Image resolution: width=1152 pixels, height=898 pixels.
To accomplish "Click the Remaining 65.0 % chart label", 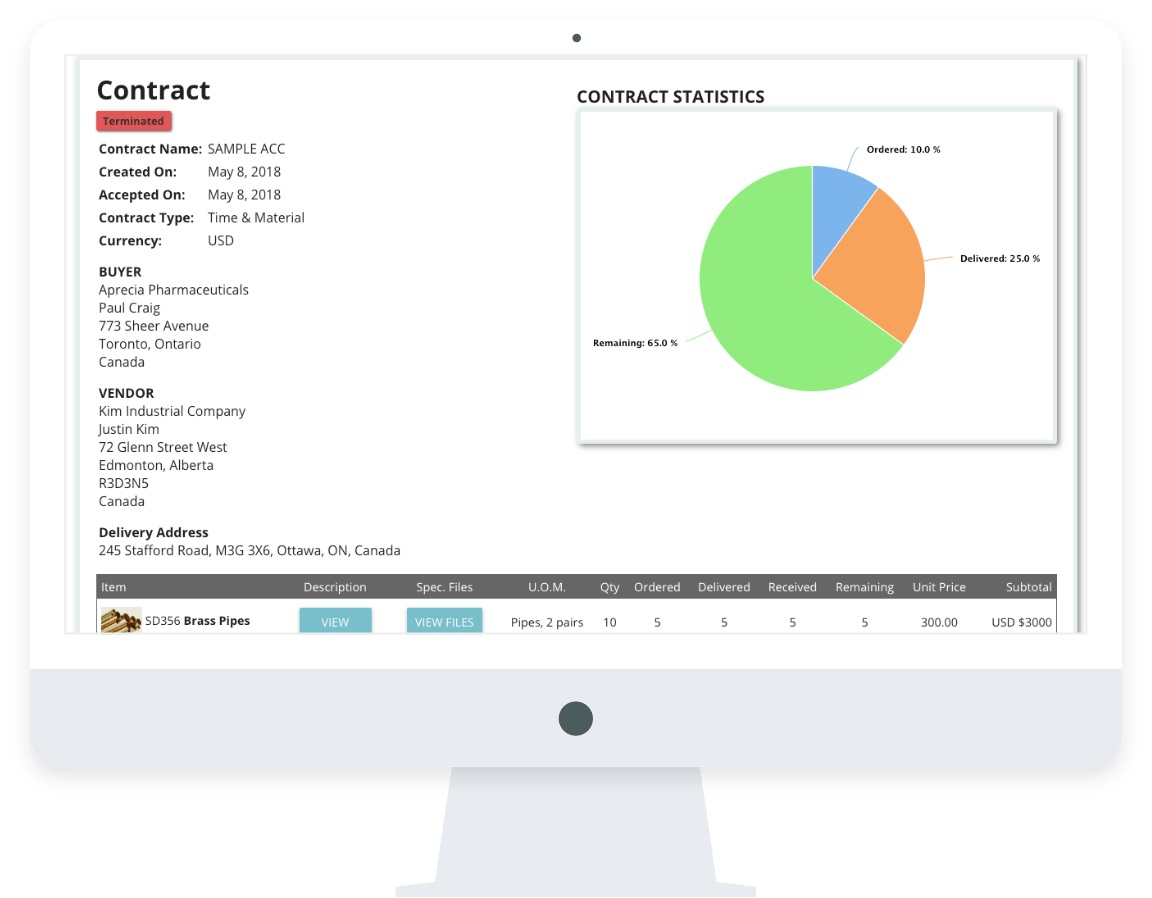I will click(636, 342).
